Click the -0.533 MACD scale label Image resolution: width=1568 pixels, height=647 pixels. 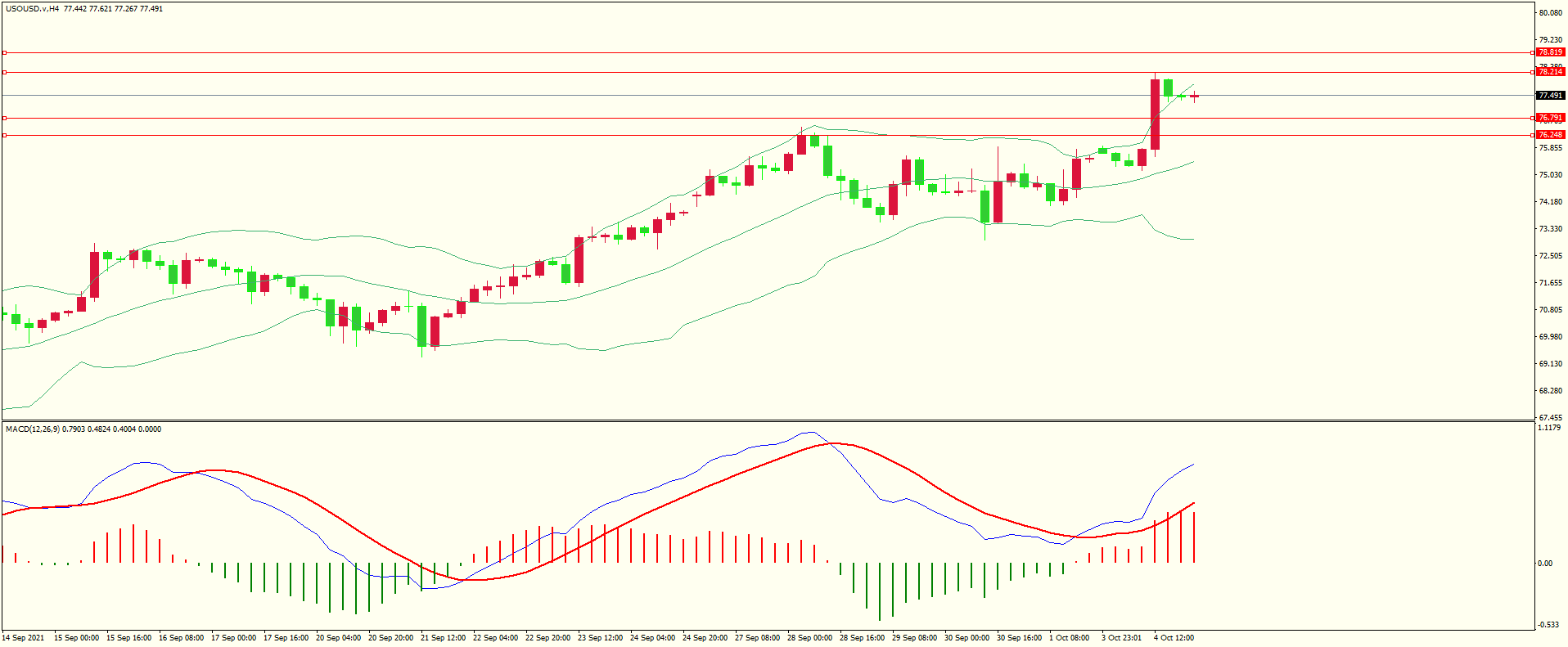(x=1548, y=625)
